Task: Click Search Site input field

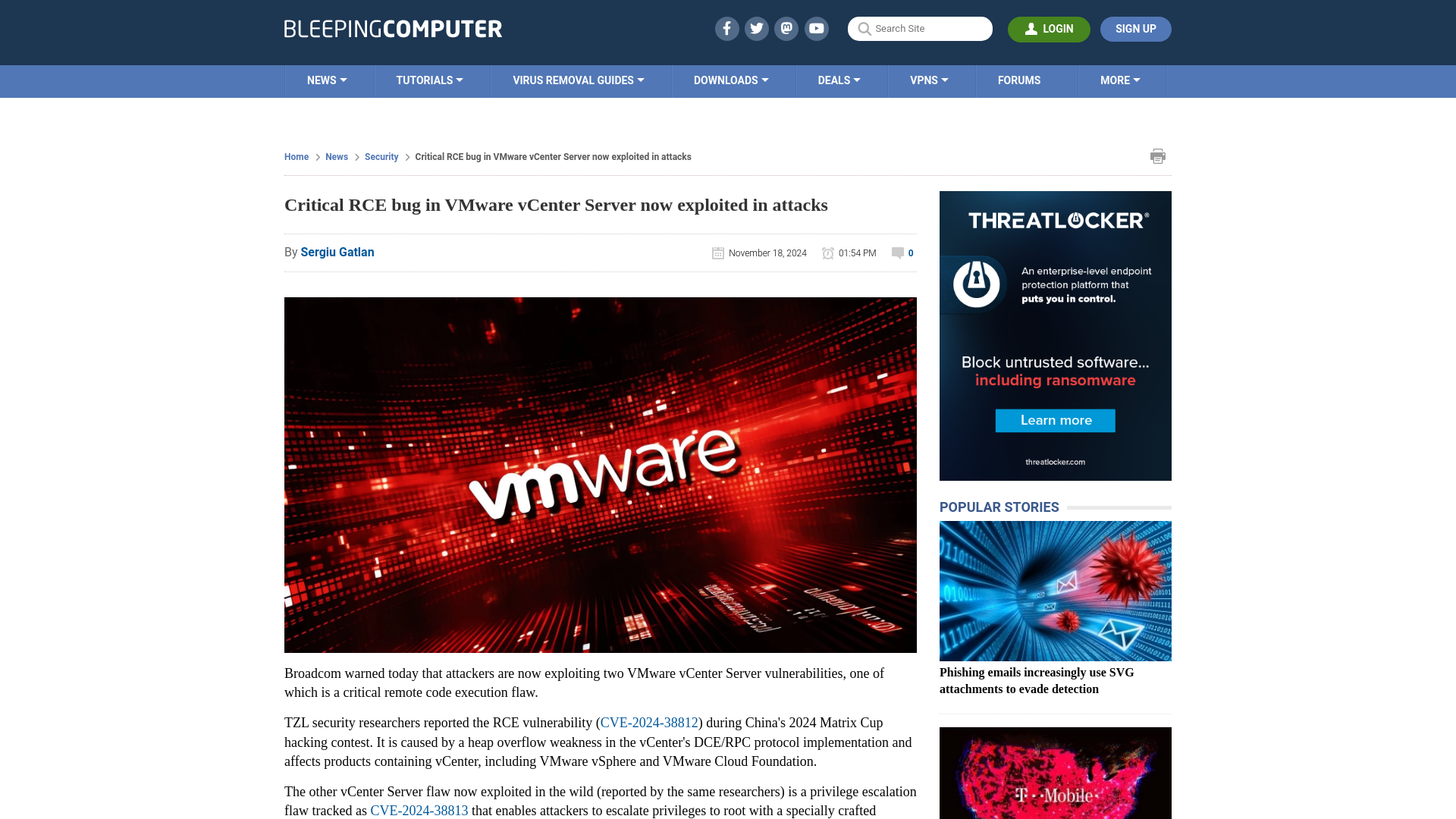Action: (x=920, y=29)
